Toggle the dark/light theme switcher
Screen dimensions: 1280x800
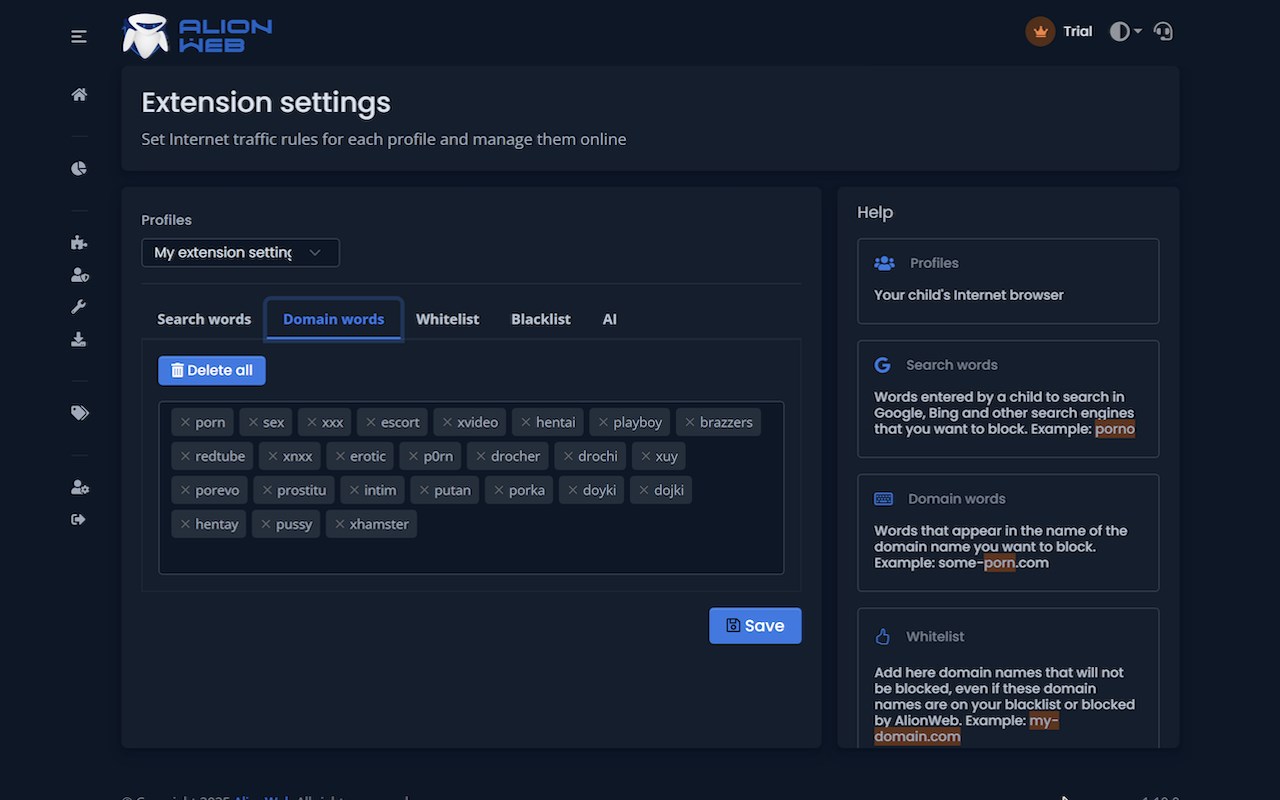point(1125,31)
